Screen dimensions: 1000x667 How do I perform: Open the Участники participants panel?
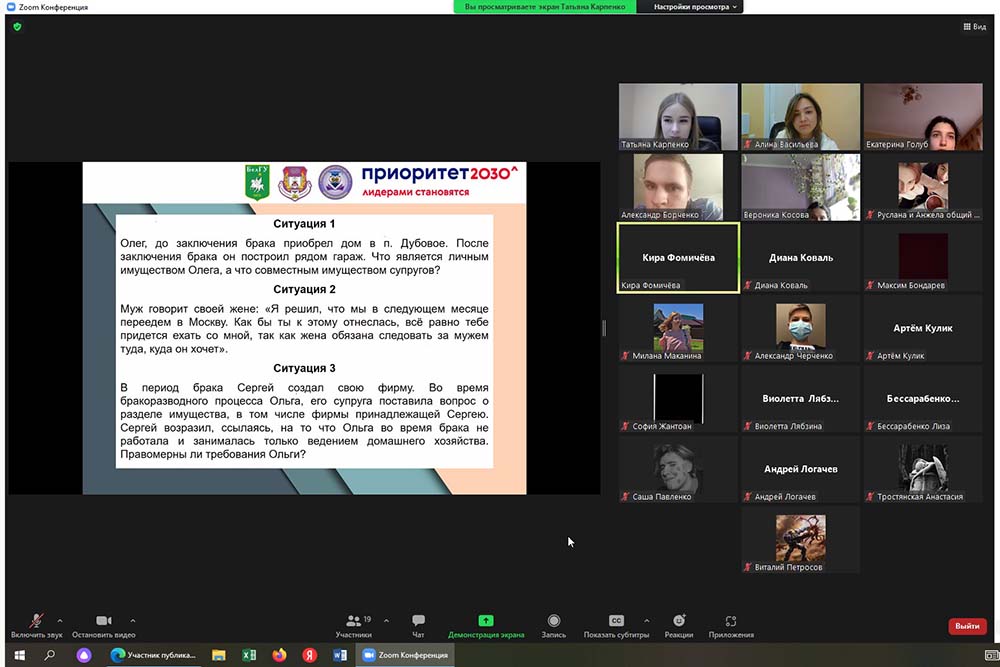coord(353,622)
